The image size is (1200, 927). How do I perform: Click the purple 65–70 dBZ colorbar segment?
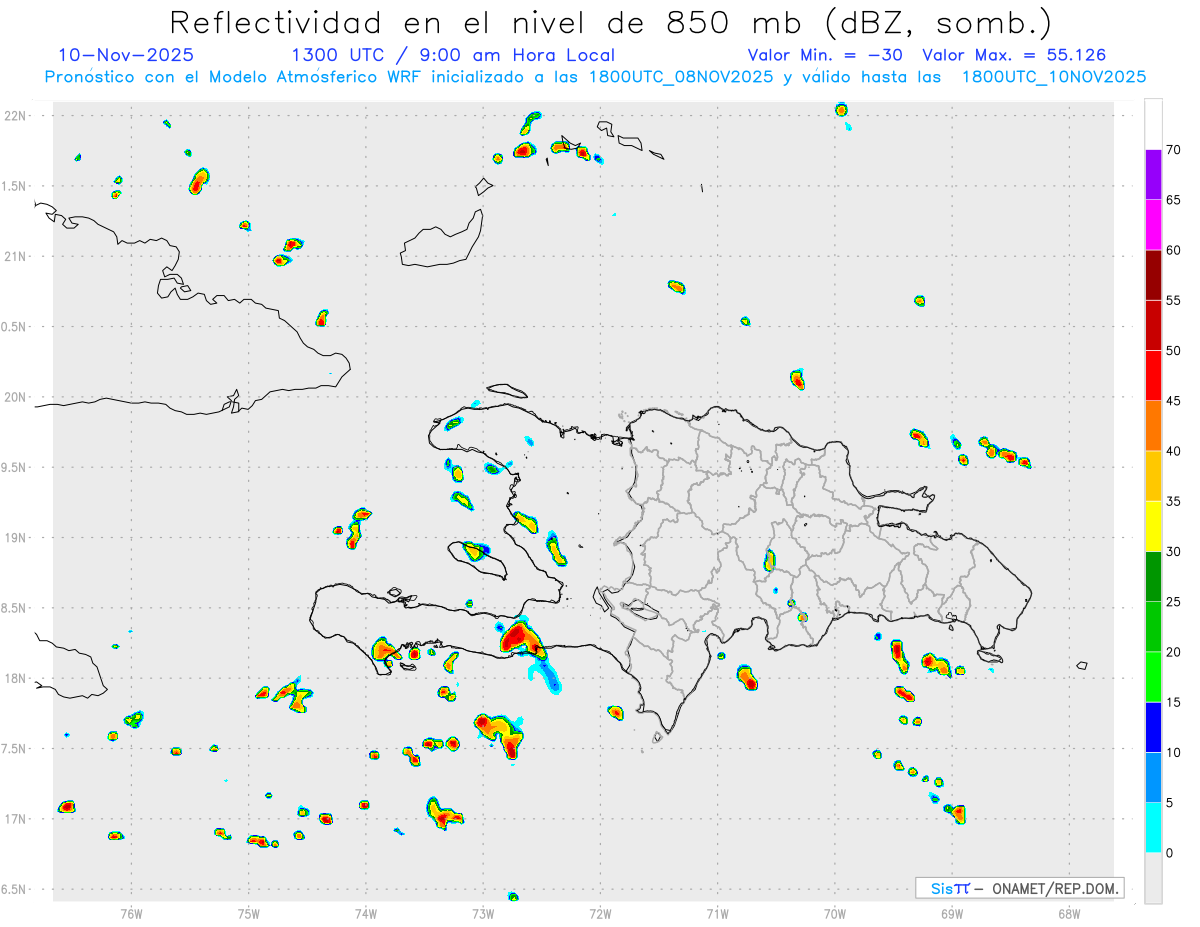click(x=1153, y=175)
